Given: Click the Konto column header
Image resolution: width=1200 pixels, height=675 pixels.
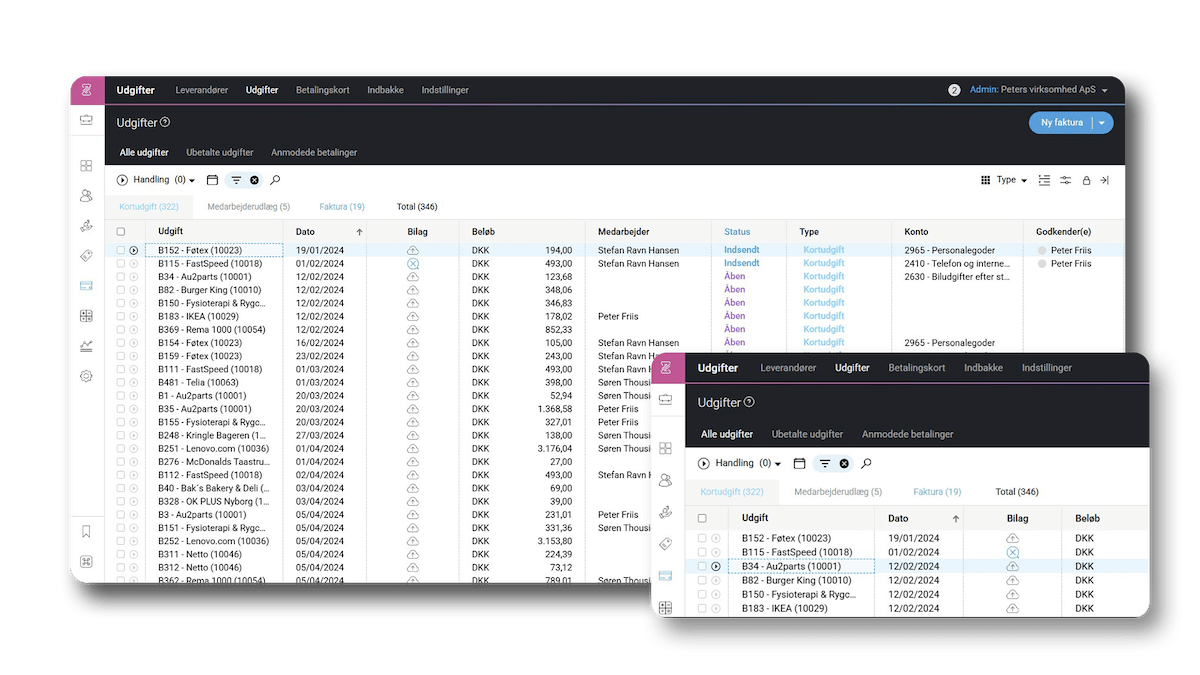Looking at the screenshot, I should [916, 232].
